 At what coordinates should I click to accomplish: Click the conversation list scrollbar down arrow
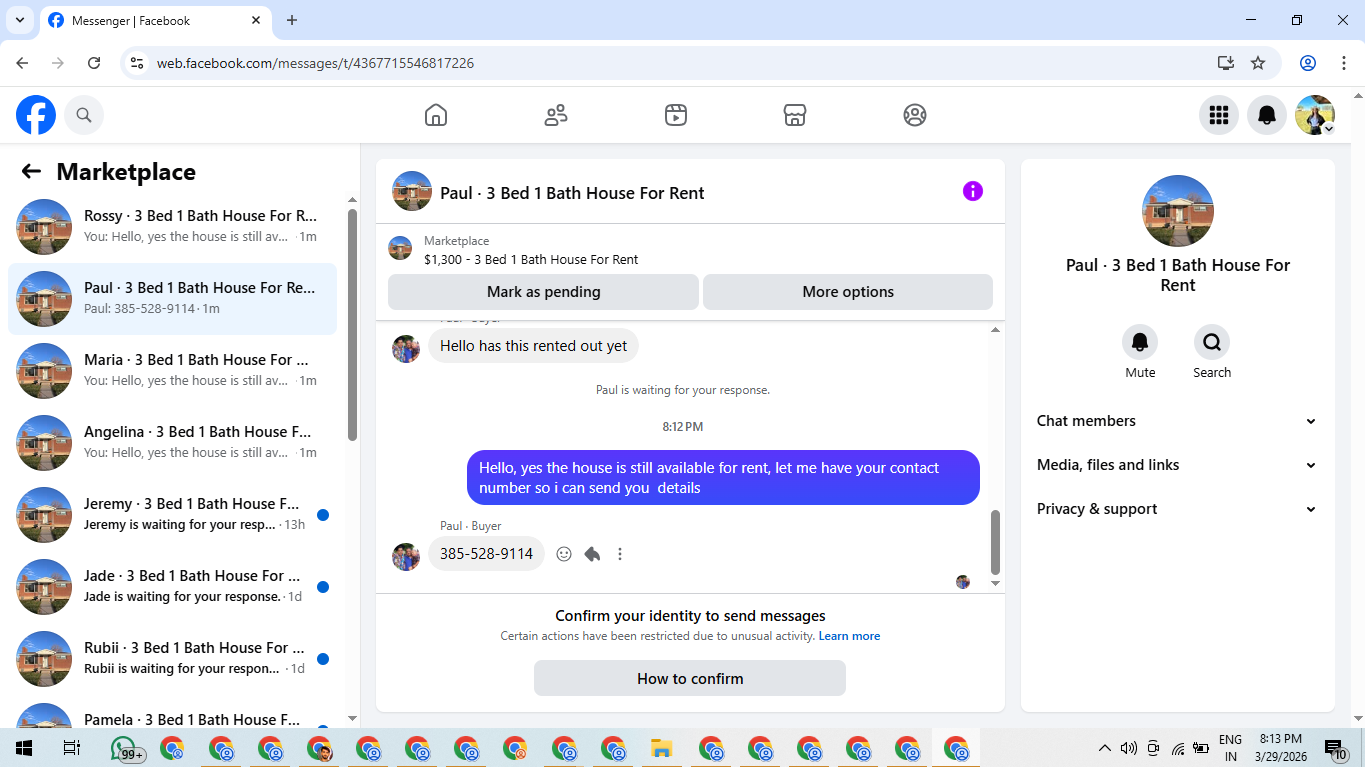(352, 718)
